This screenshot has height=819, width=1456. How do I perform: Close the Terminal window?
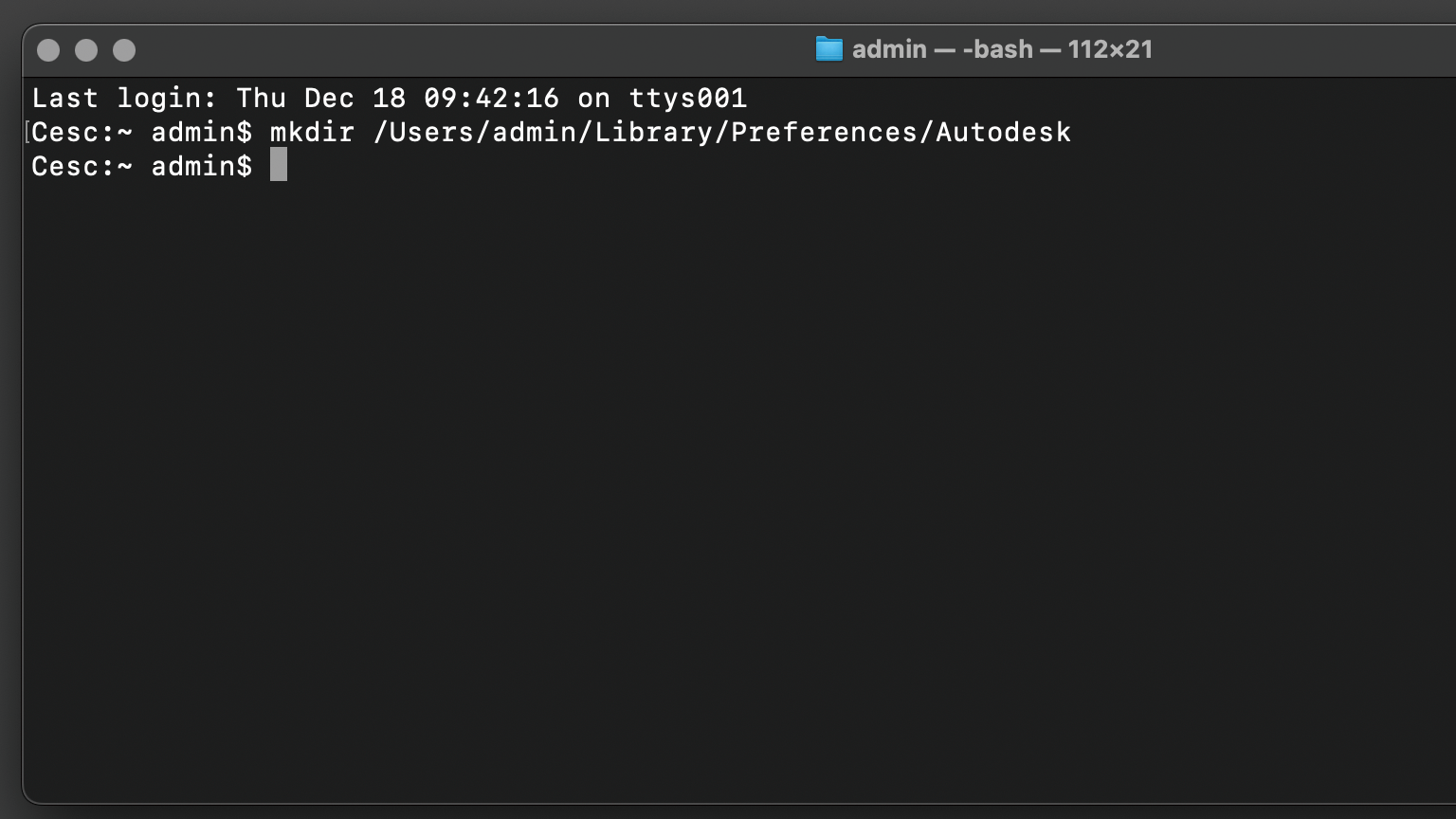point(48,50)
